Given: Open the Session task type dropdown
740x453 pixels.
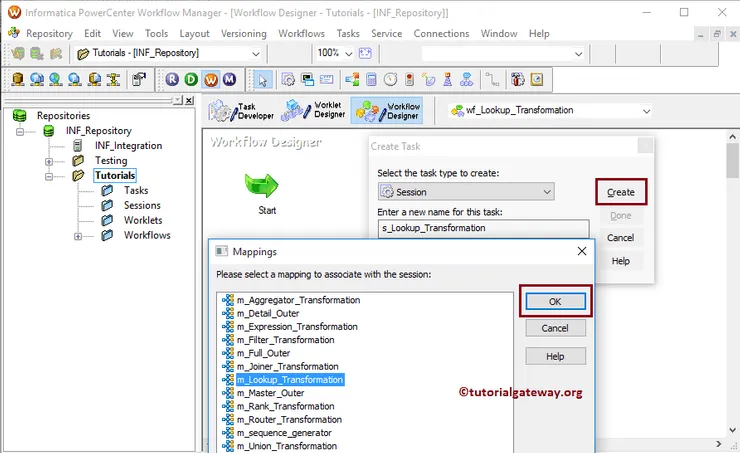Looking at the screenshot, I should 547,192.
